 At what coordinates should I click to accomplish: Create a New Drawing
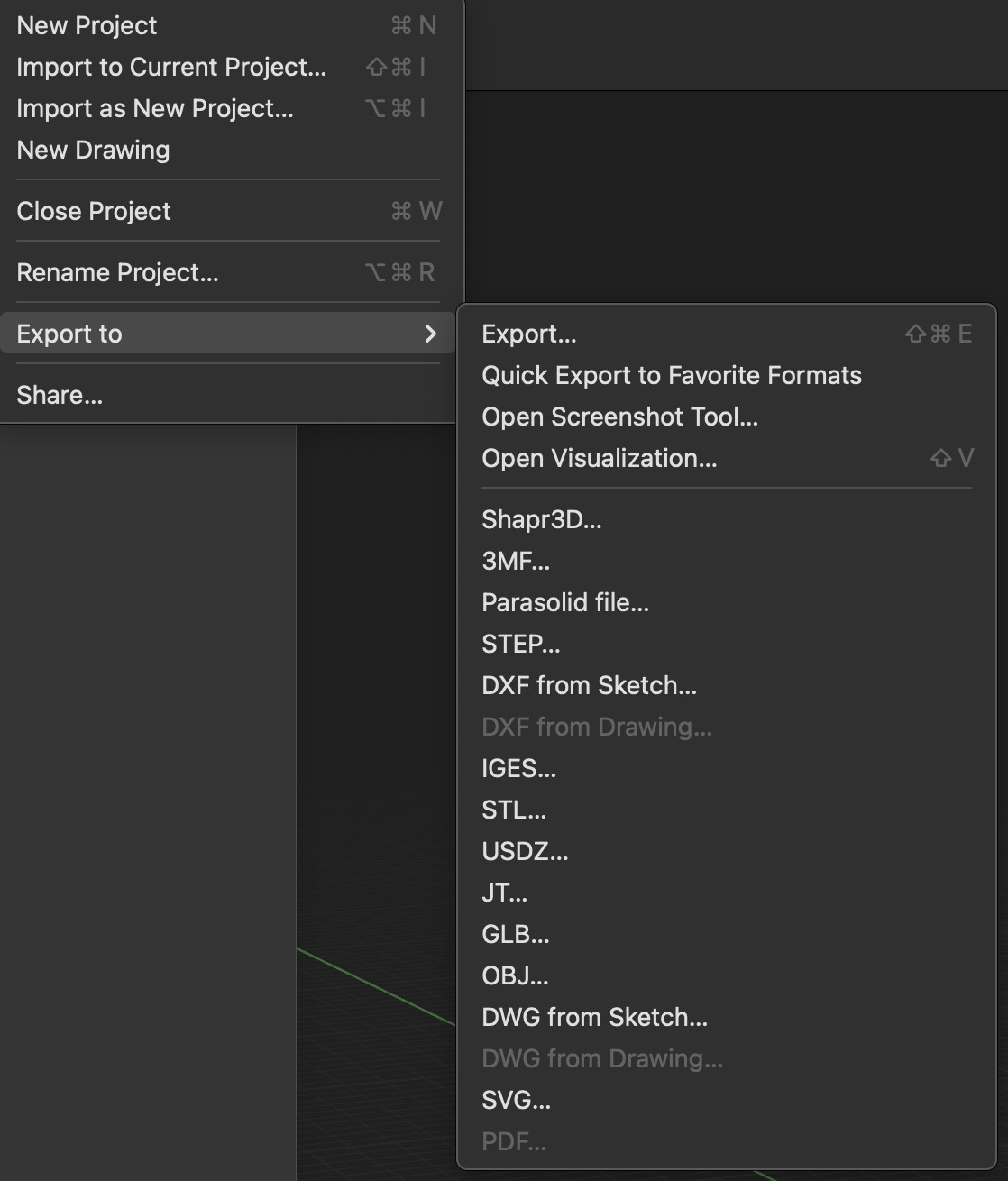(x=227, y=150)
